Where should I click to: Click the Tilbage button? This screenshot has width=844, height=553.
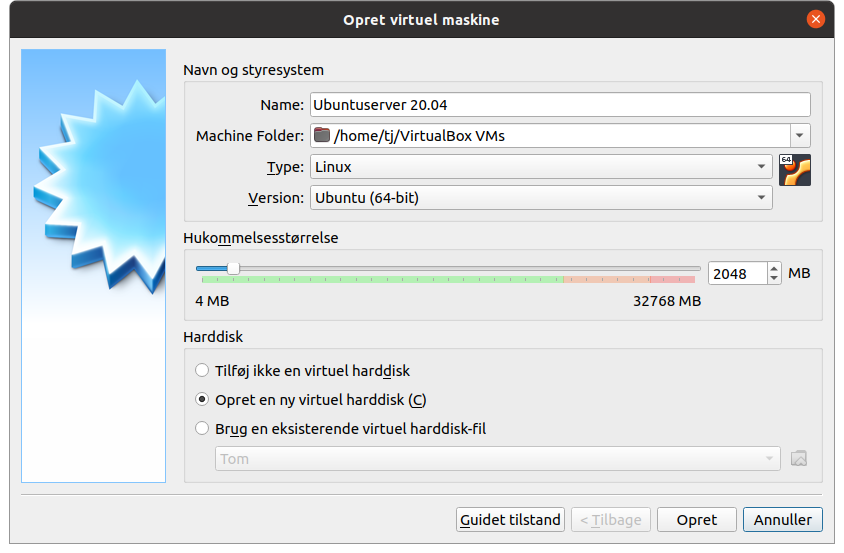click(611, 520)
